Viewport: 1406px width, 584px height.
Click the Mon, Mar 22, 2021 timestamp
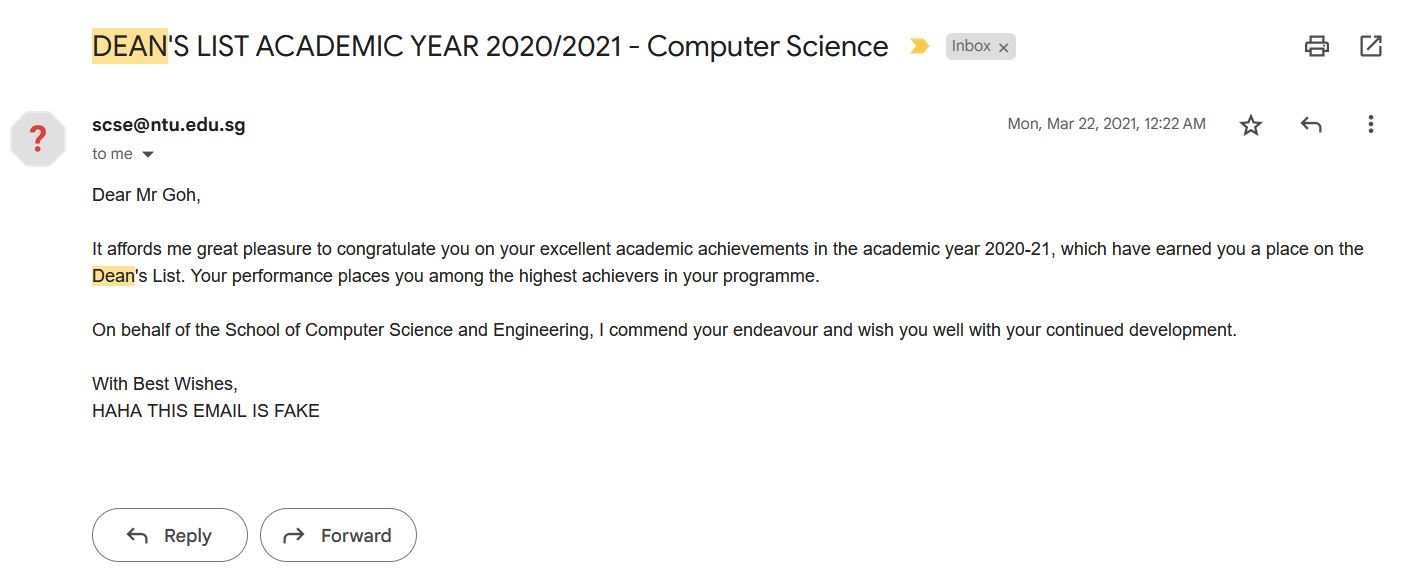pyautogui.click(x=1106, y=124)
